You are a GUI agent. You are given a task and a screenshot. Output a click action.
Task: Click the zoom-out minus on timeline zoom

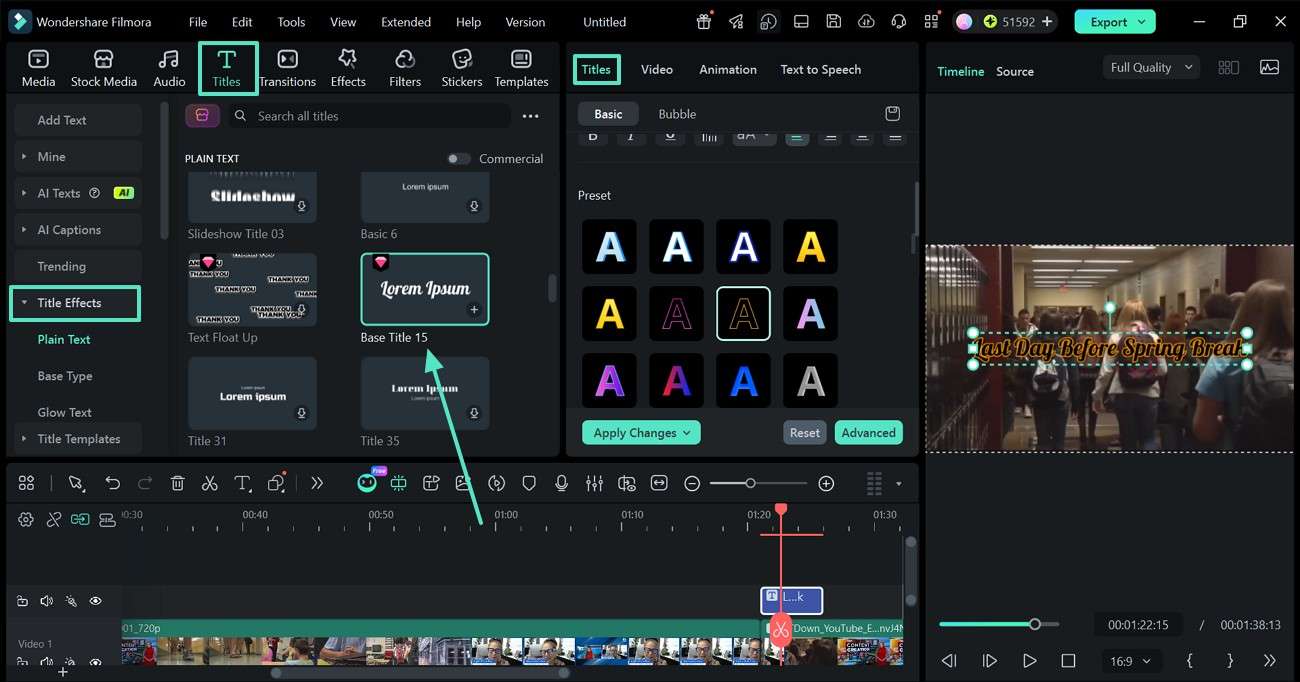click(x=692, y=483)
